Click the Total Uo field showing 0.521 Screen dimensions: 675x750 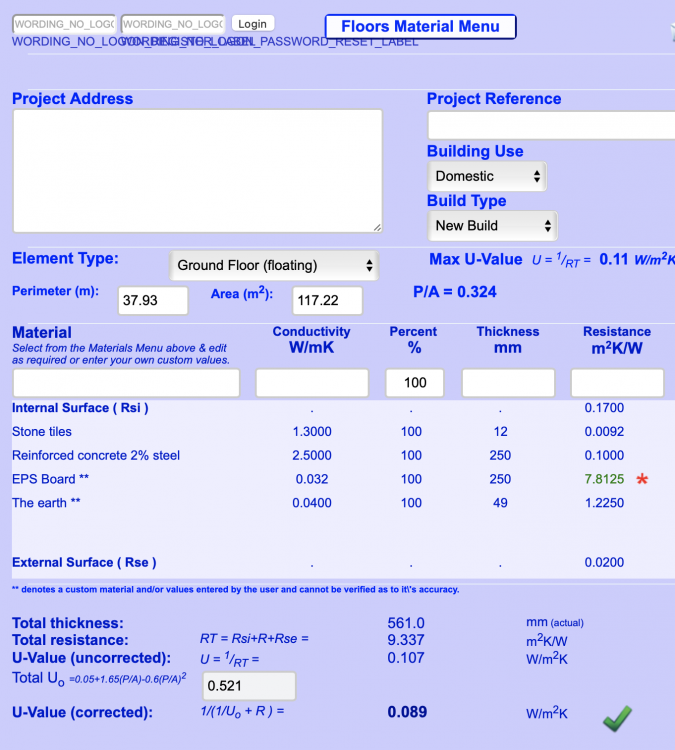click(249, 686)
